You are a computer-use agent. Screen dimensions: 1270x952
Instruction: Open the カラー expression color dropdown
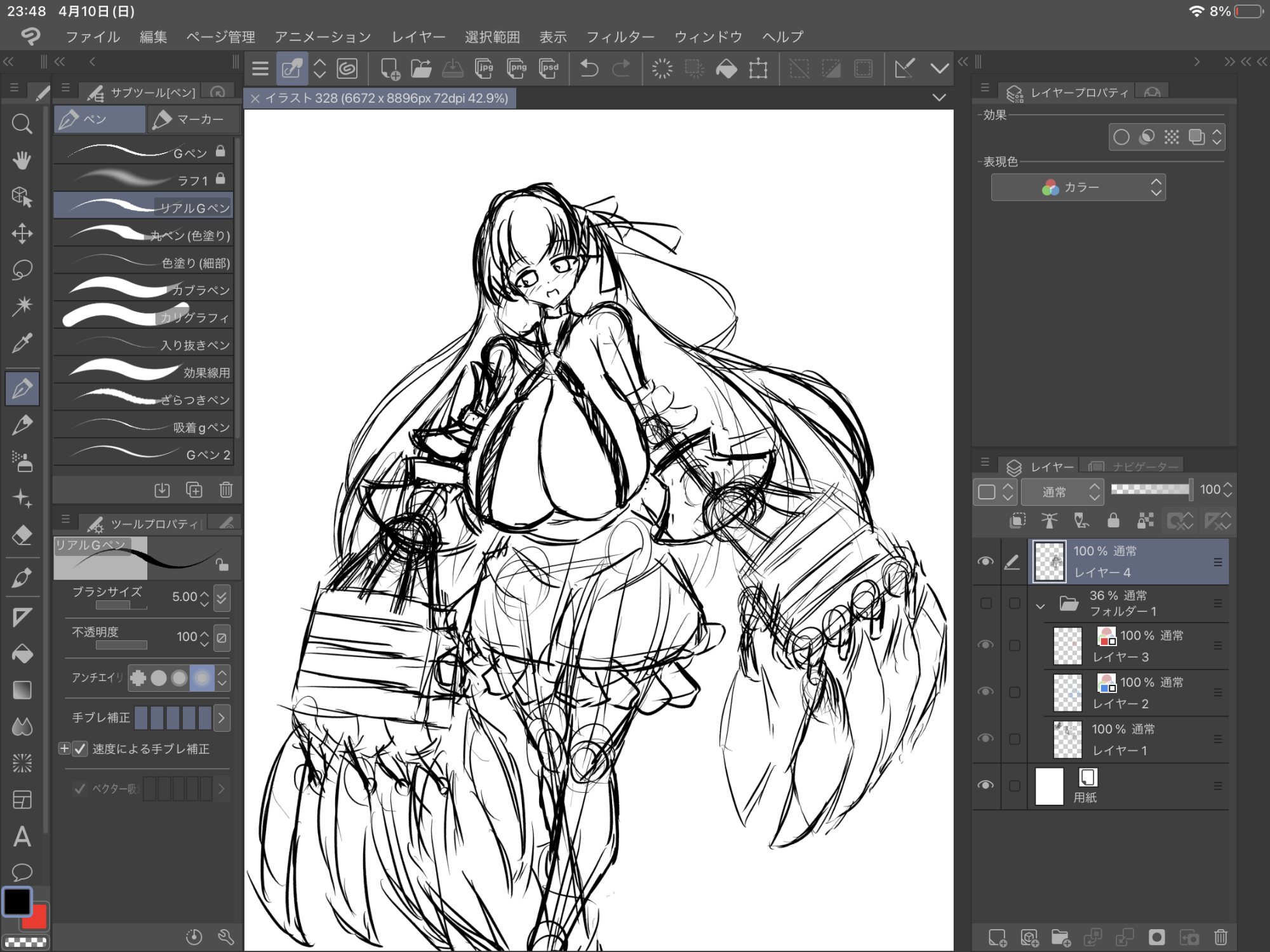click(x=1078, y=187)
